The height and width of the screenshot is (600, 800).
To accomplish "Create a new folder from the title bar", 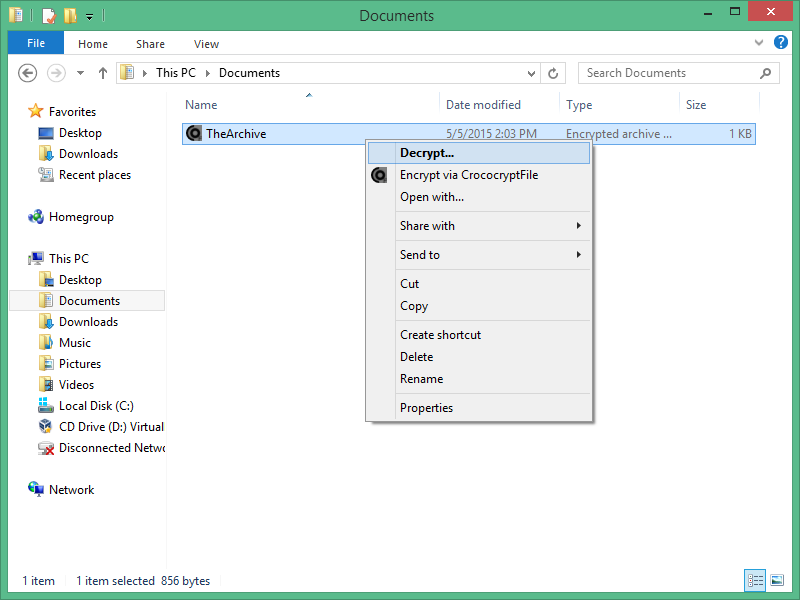I will tap(68, 15).
